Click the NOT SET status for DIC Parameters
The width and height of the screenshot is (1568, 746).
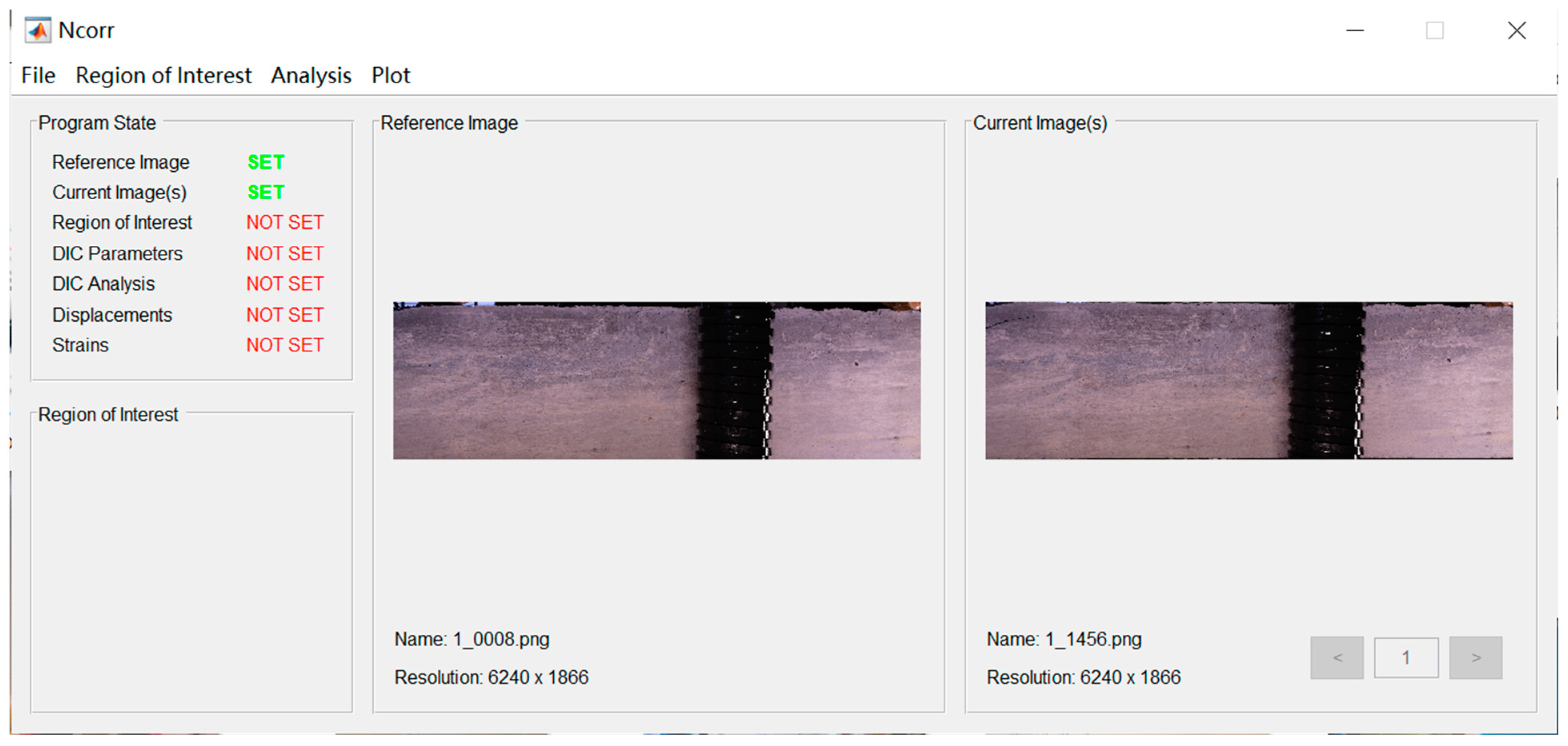pyautogui.click(x=284, y=253)
